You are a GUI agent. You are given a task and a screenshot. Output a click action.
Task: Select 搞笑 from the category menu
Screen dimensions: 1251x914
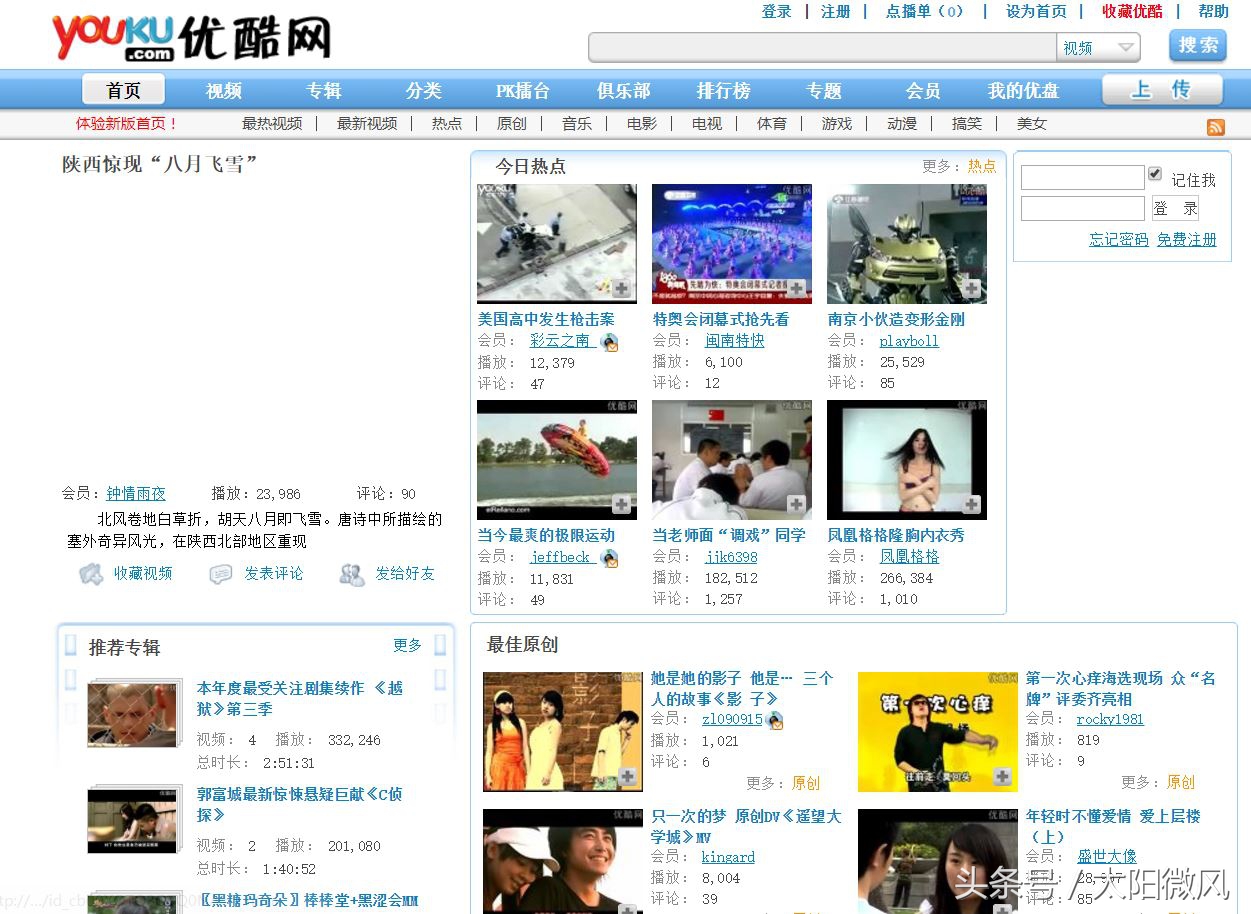[x=966, y=123]
